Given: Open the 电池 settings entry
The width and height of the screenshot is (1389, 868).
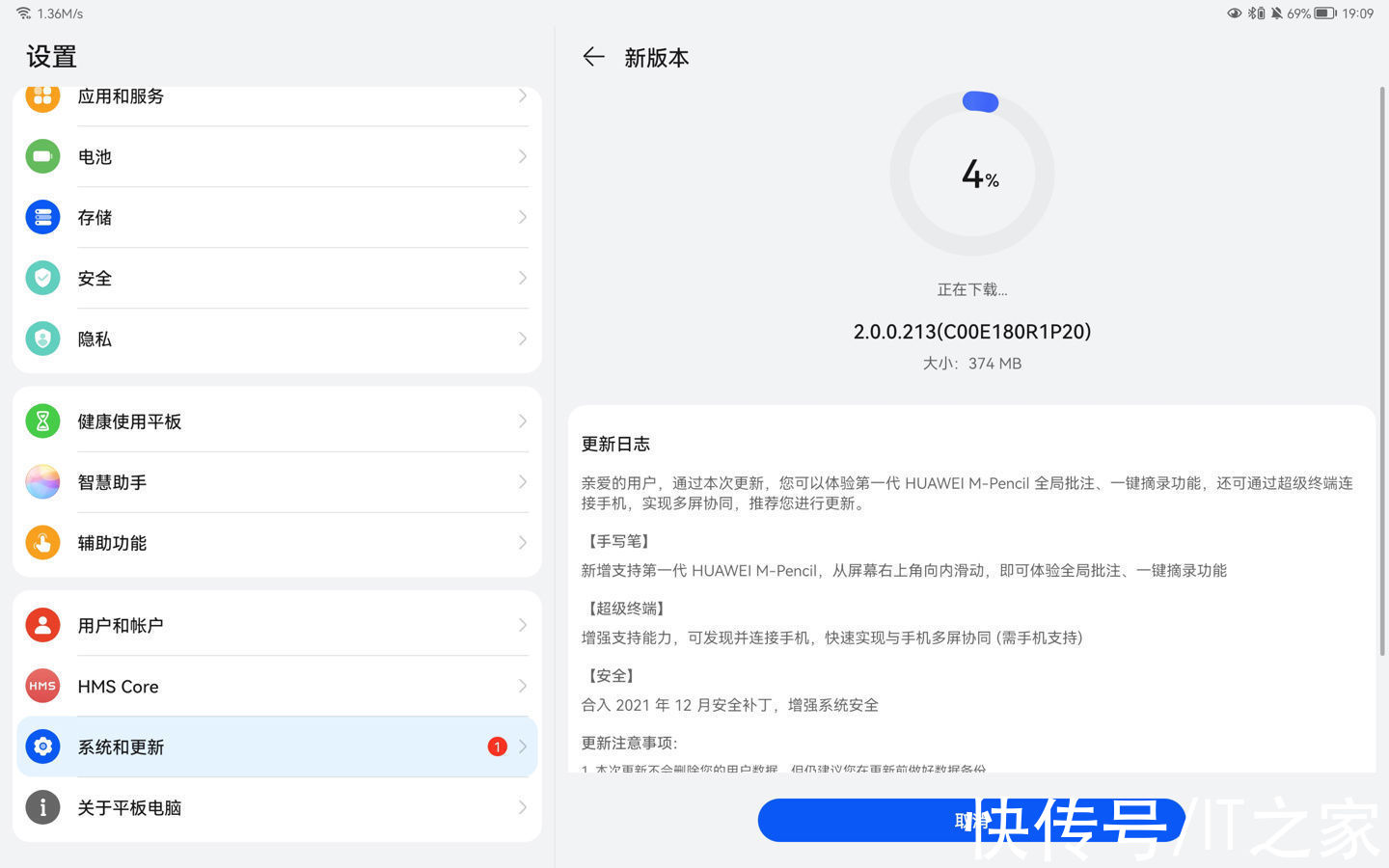Looking at the screenshot, I should [x=277, y=156].
